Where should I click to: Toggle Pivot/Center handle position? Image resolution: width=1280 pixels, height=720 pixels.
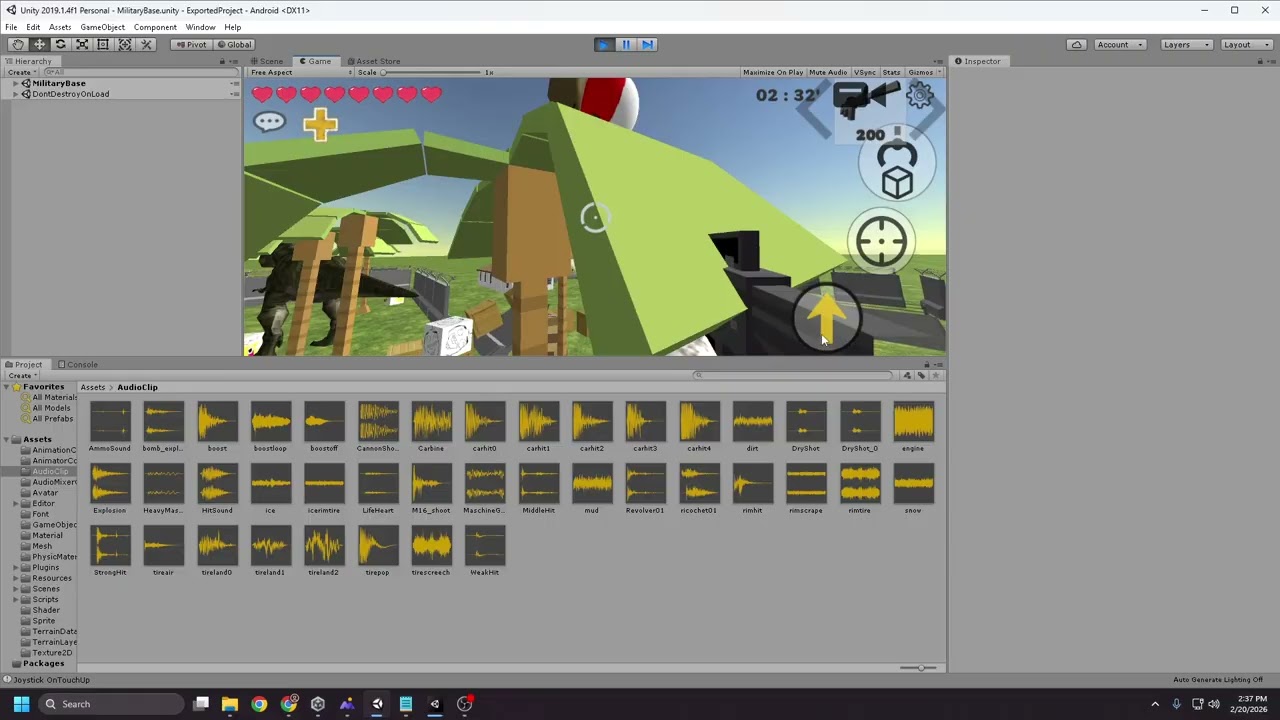click(190, 44)
